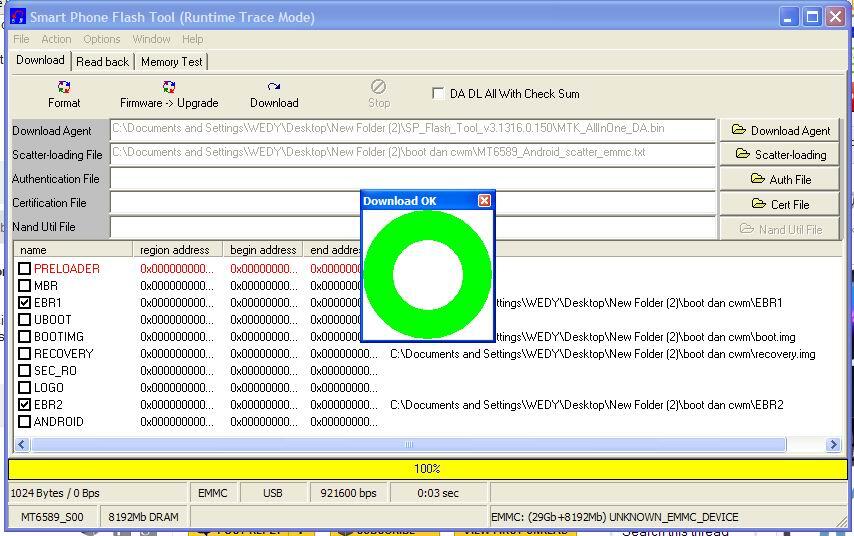The width and height of the screenshot is (854, 536).
Task: Switch to the Read back tab
Action: [x=102, y=62]
